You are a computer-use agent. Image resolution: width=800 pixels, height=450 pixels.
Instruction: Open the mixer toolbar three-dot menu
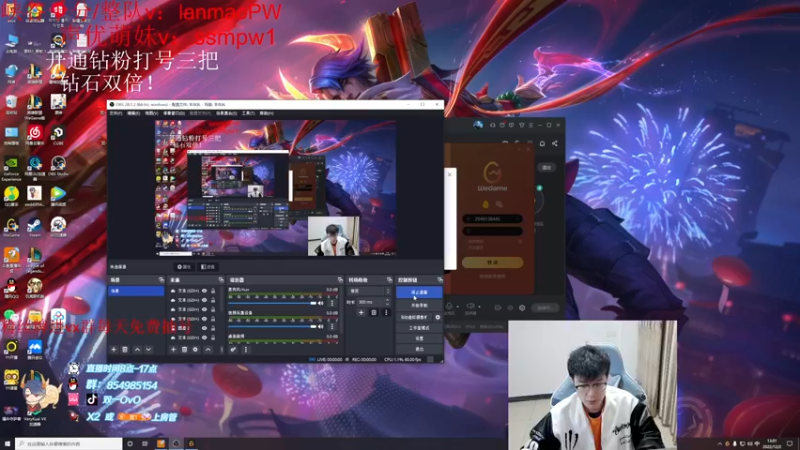[x=245, y=349]
